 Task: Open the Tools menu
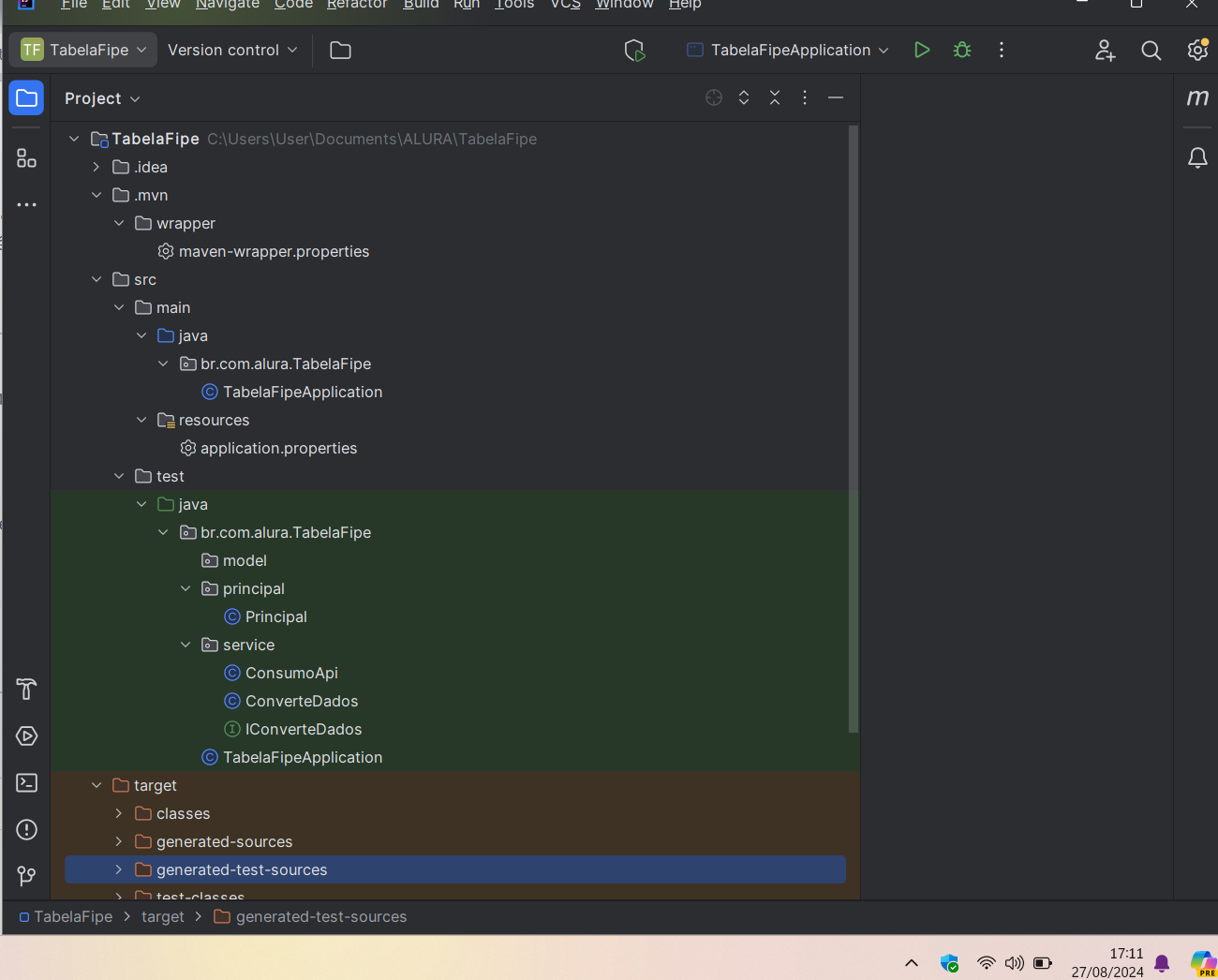tap(514, 5)
